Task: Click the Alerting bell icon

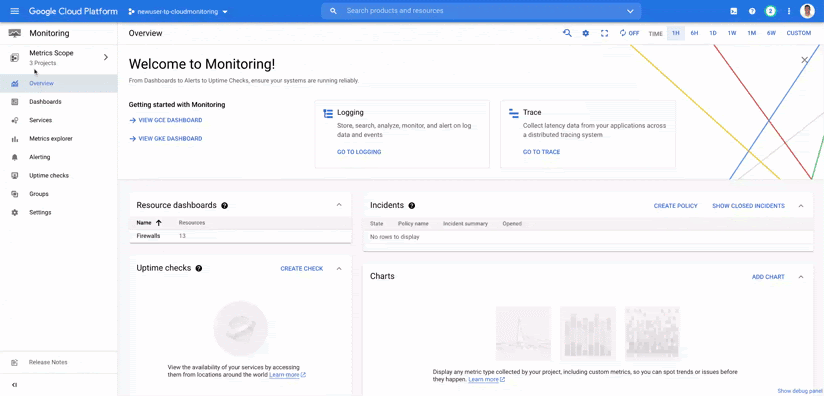Action: [x=15, y=157]
